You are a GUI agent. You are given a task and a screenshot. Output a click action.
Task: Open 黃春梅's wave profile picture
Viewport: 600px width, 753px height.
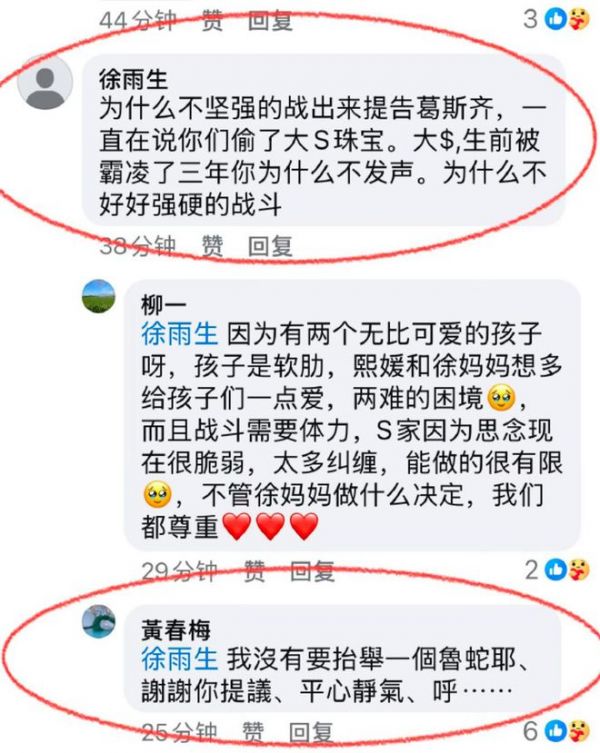[98, 621]
